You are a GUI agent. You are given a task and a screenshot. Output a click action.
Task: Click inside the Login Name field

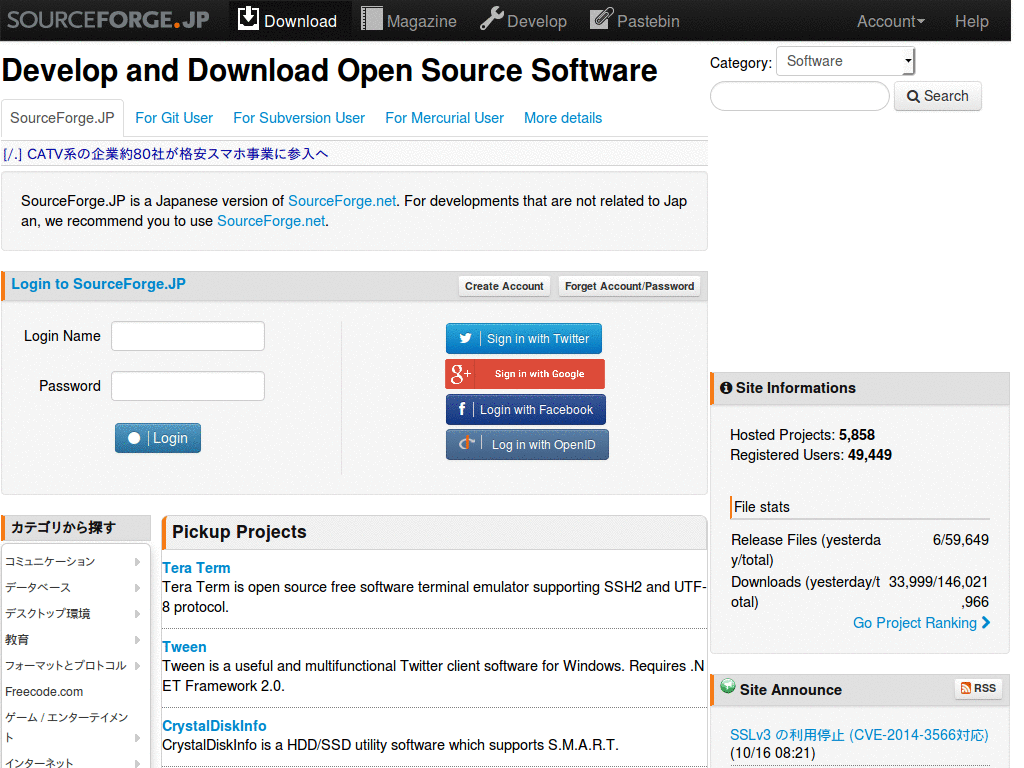tap(187, 336)
